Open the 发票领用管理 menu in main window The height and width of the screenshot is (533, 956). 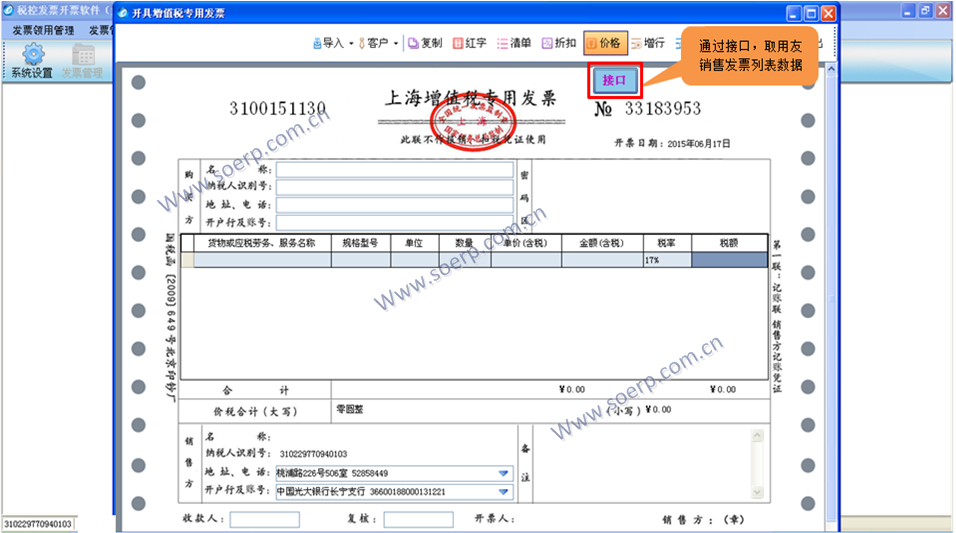tap(43, 30)
